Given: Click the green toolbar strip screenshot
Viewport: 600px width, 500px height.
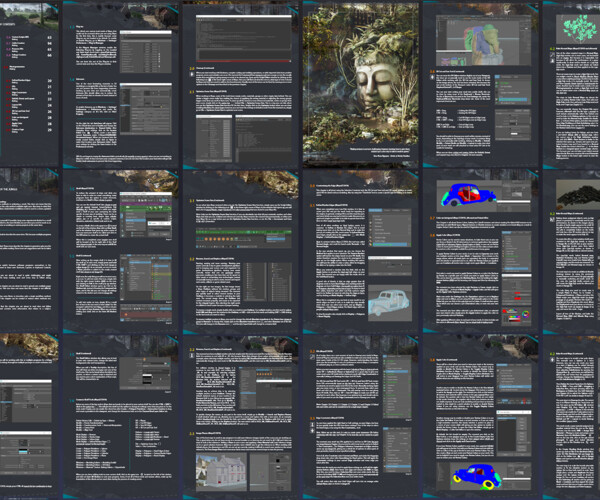Looking at the screenshot, I should click(244, 238).
